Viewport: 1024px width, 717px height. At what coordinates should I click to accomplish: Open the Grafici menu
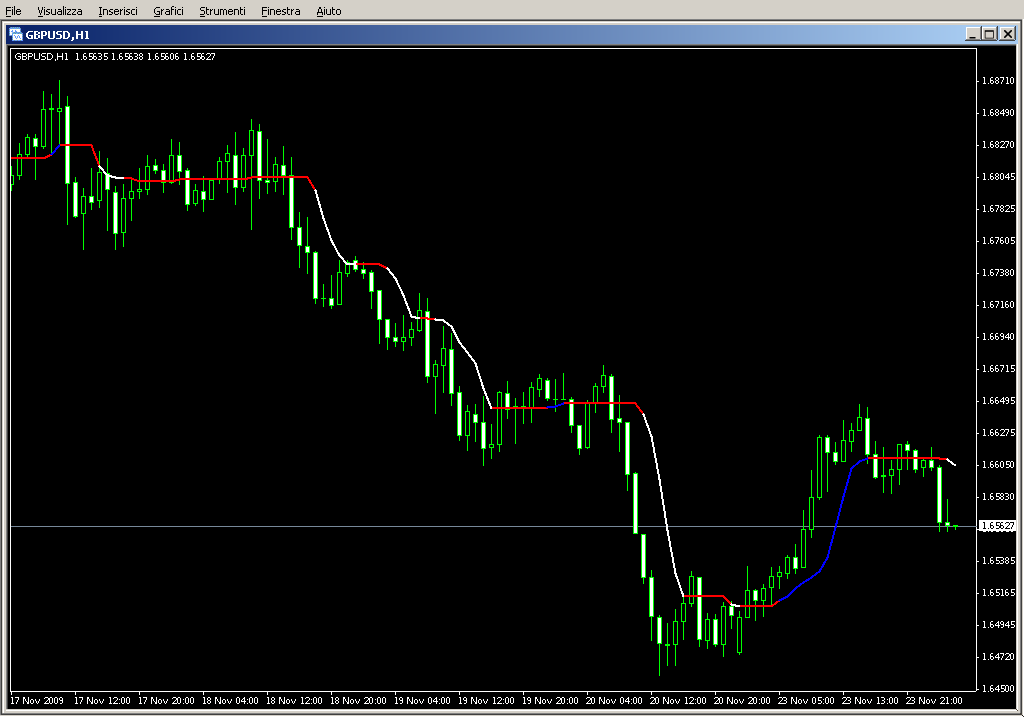click(168, 11)
